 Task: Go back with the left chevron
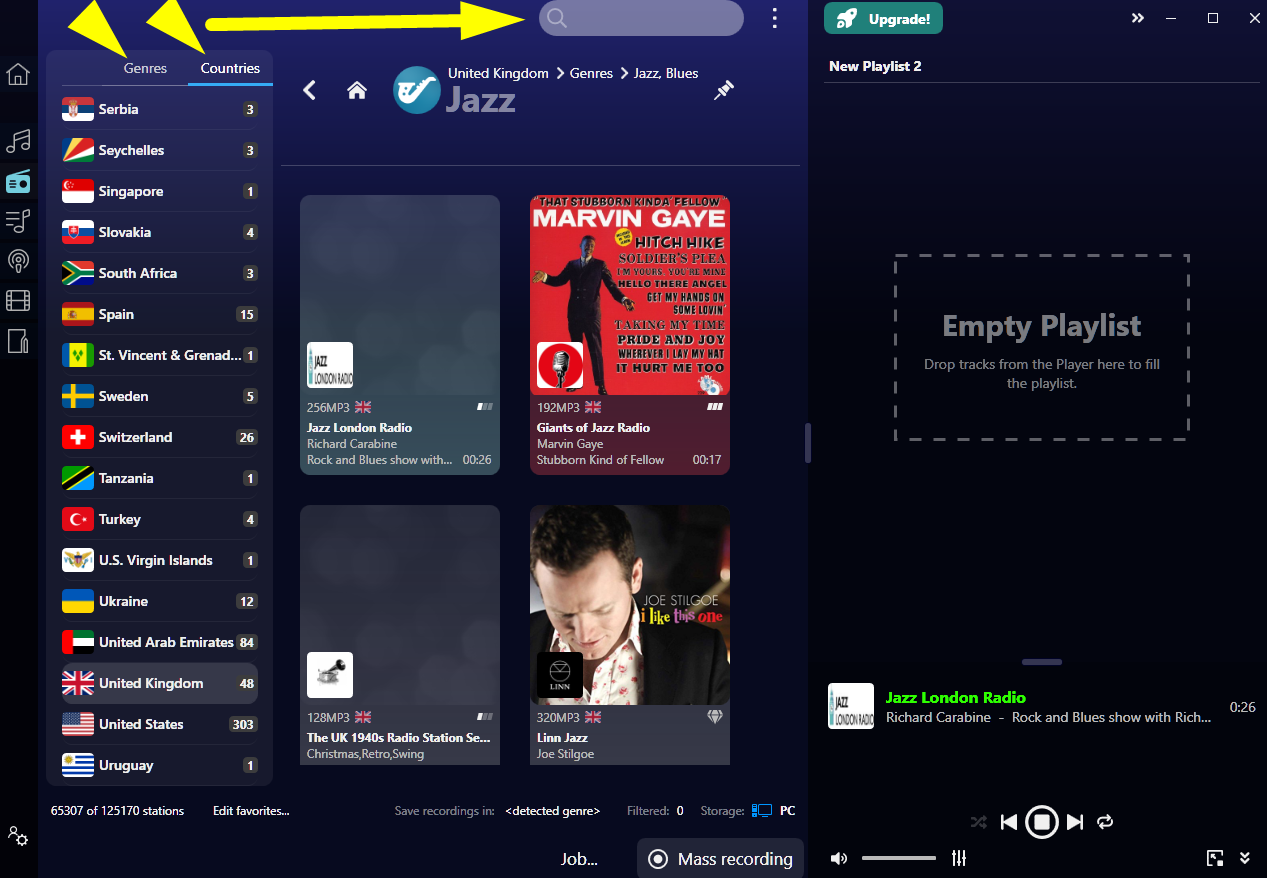pyautogui.click(x=310, y=90)
